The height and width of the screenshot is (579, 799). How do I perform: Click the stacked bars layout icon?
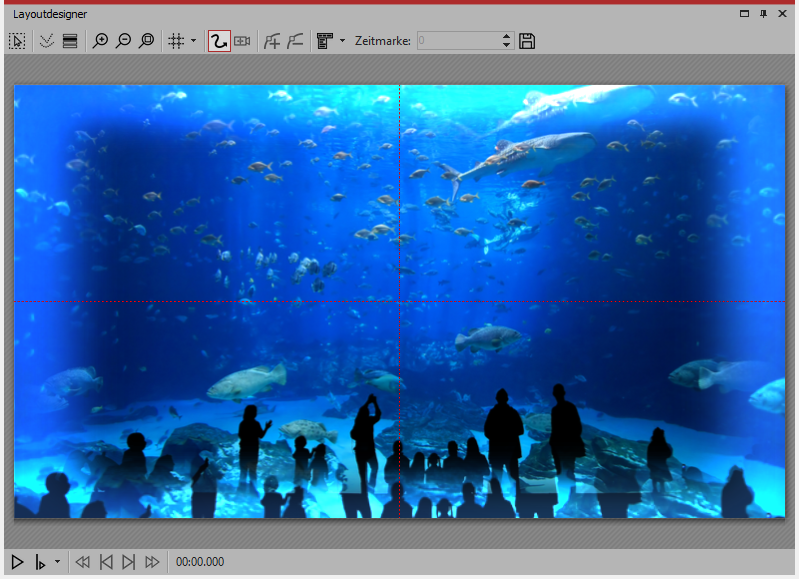(70, 41)
